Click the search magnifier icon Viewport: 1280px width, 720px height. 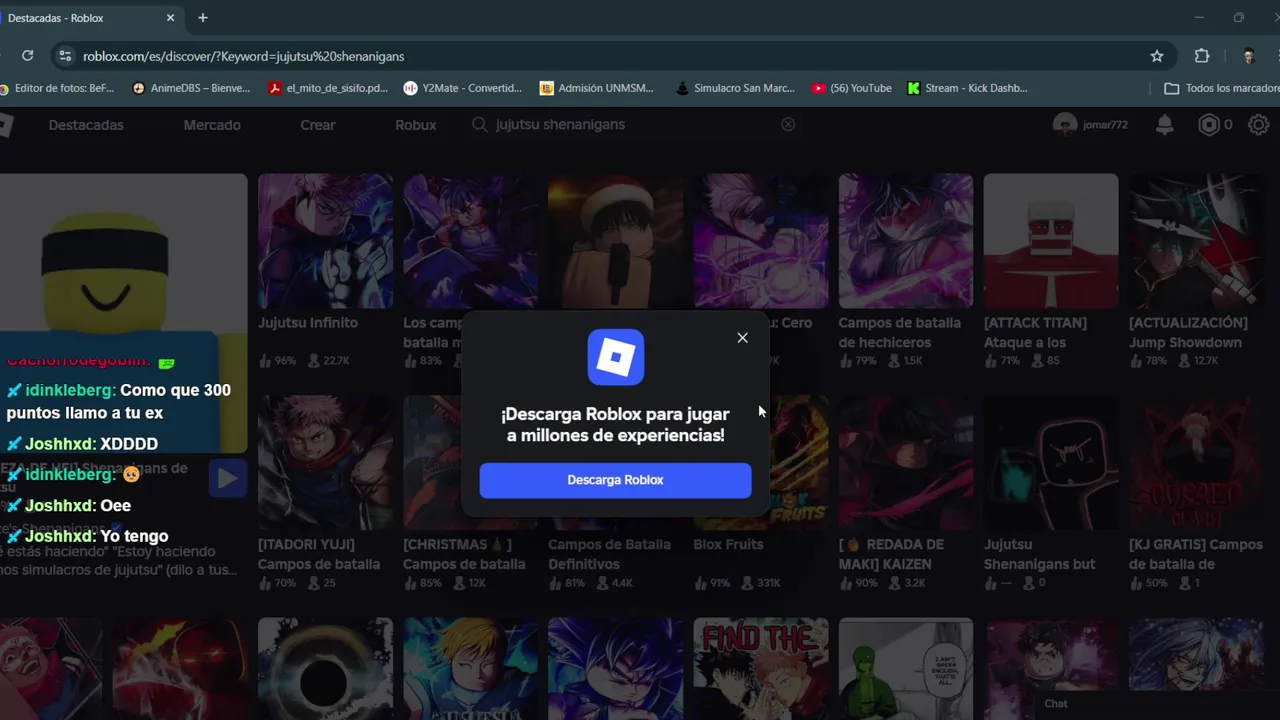click(480, 125)
